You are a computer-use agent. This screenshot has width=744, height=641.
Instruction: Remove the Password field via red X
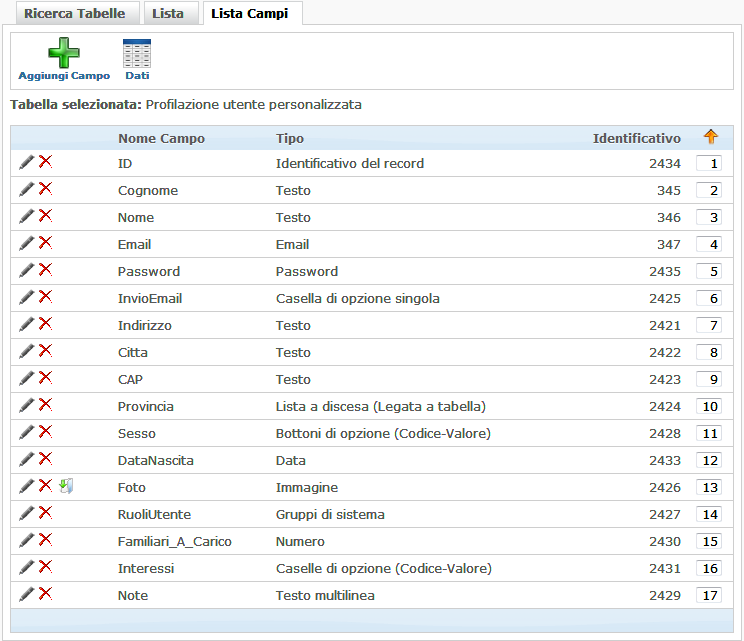[46, 270]
